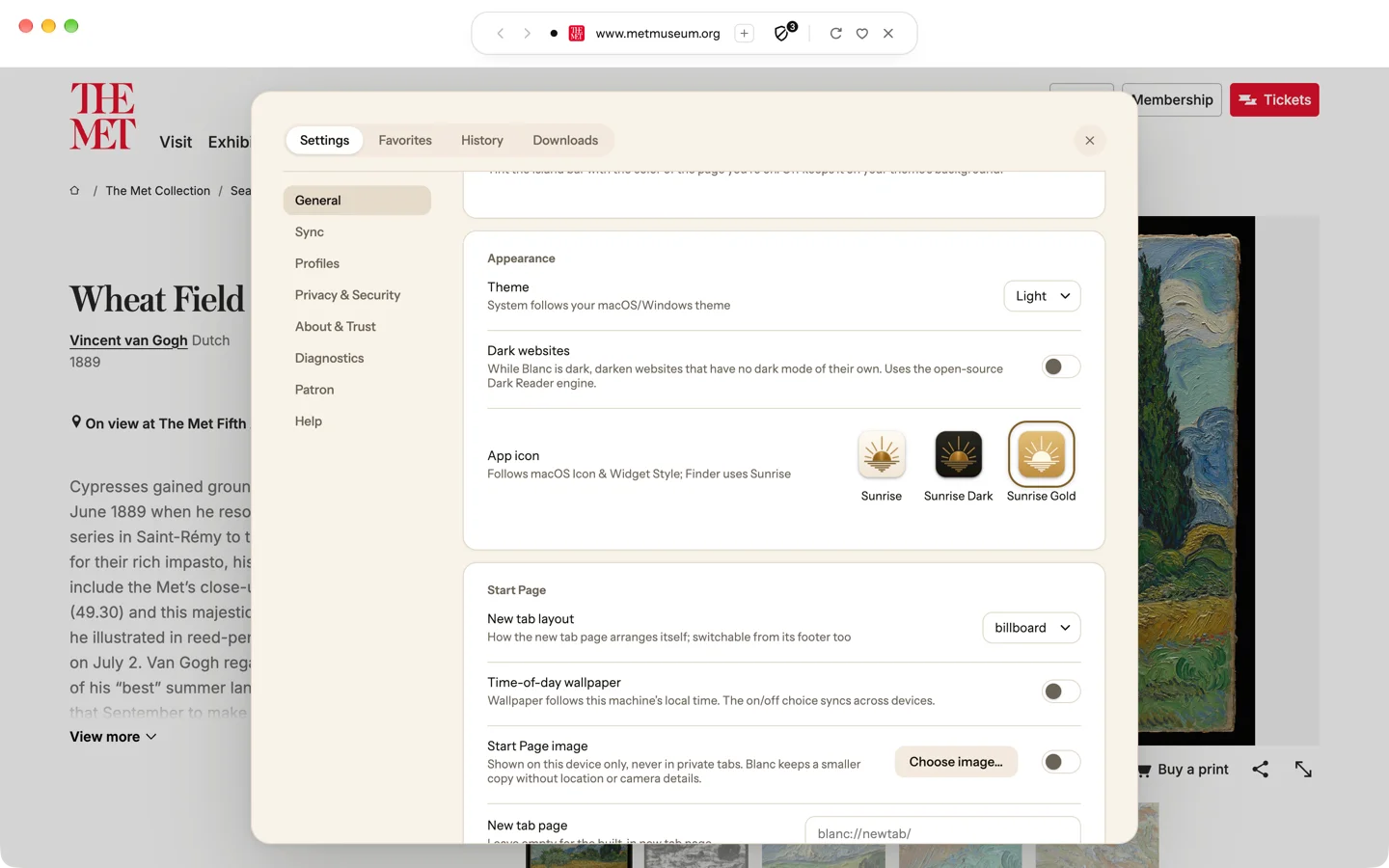Reload the page
This screenshot has width=1389, height=868.
tap(835, 34)
